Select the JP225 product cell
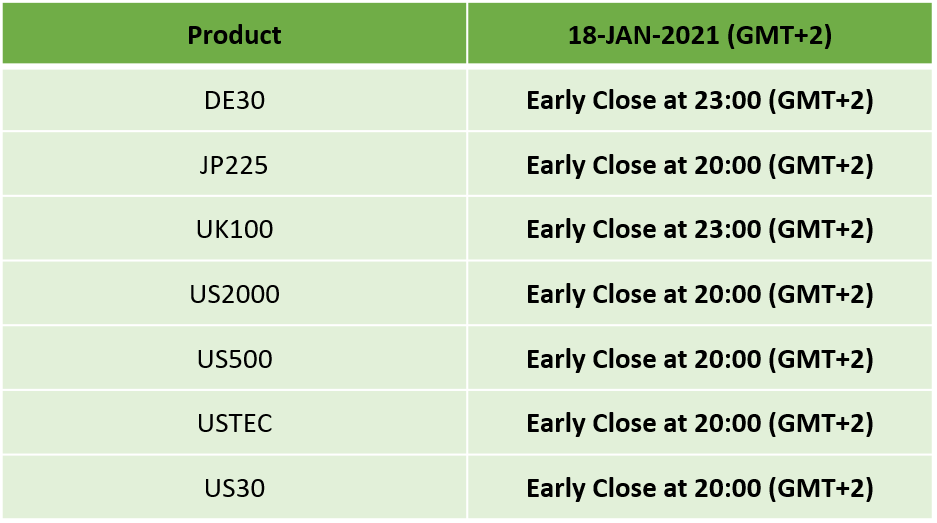Screen dimensions: 937x523 click(234, 164)
